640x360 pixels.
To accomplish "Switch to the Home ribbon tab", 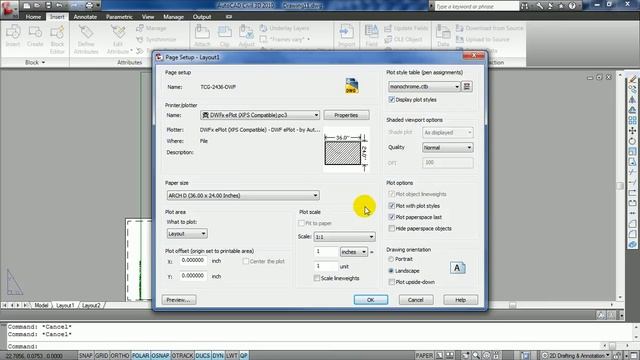I will [33, 17].
